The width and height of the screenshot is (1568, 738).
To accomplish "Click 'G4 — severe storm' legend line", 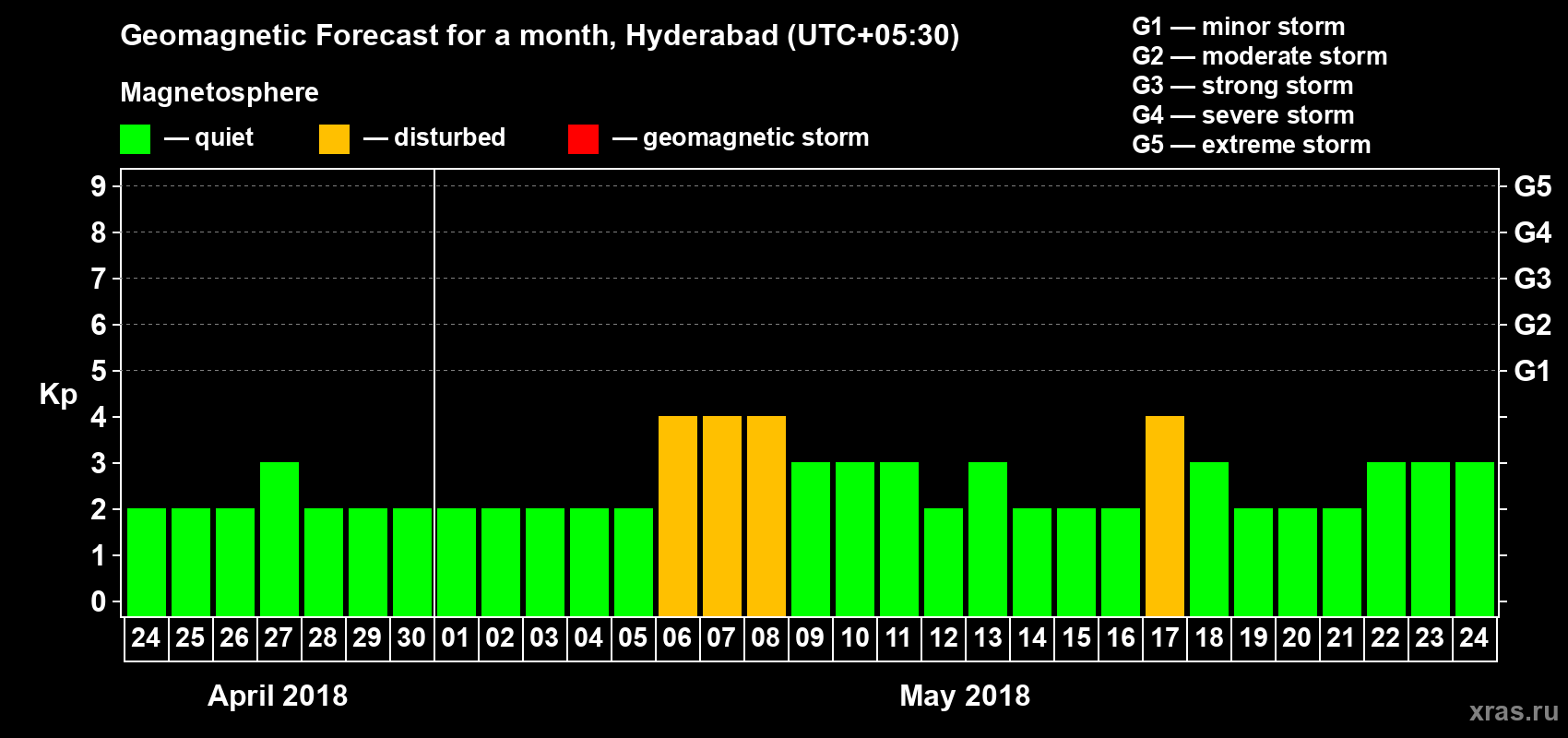I will click(x=1242, y=115).
